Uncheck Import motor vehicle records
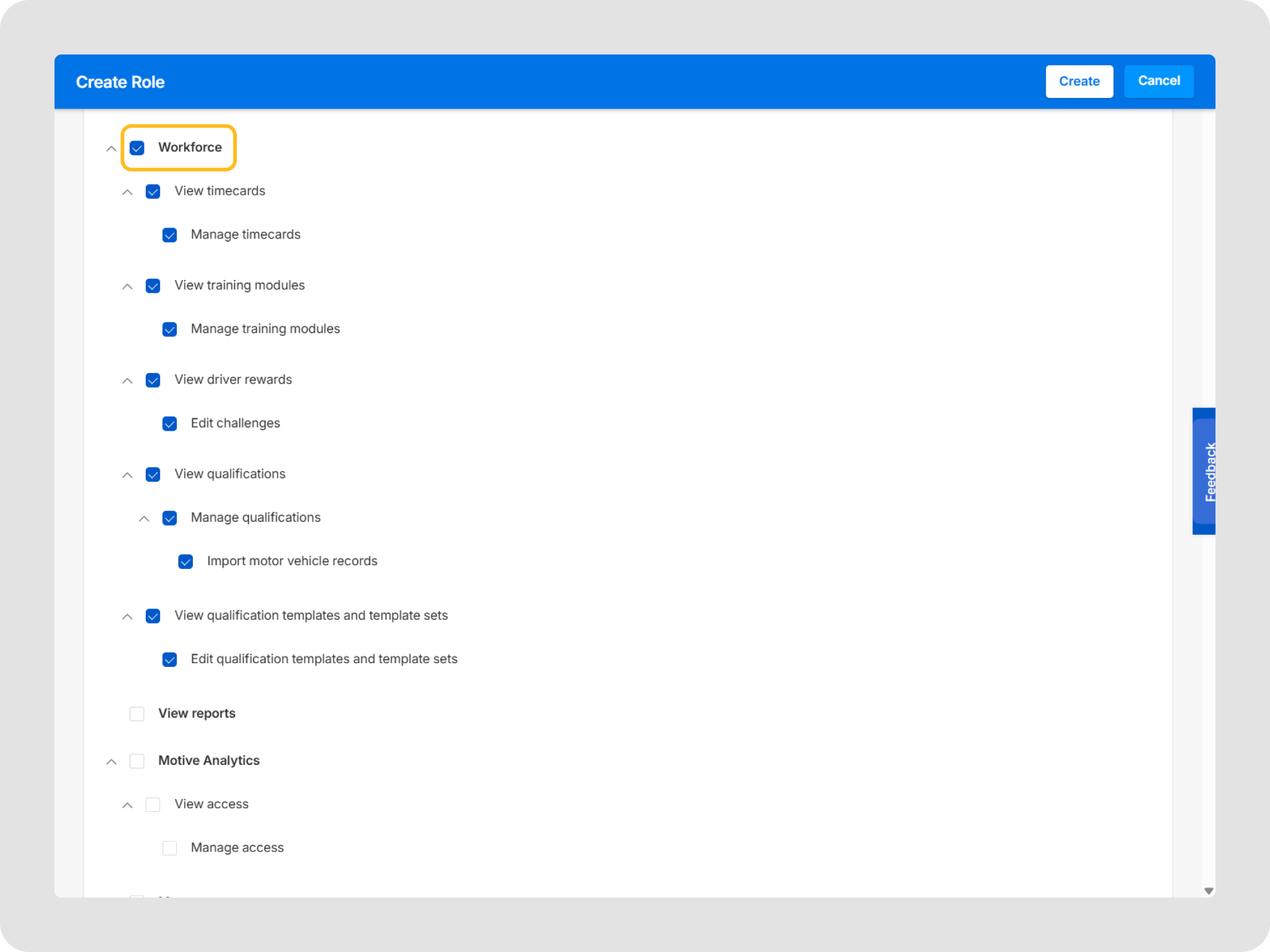This screenshot has height=952, width=1270. 185,562
